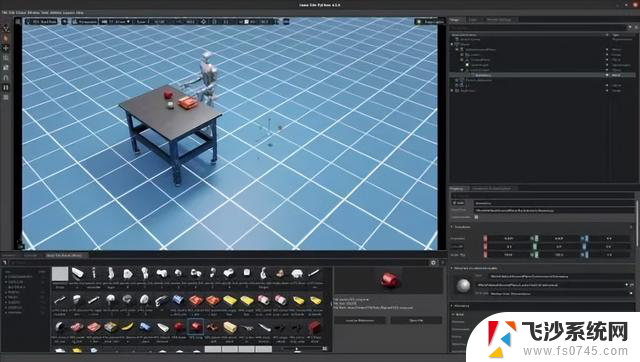Toggle the Instanceable checkbox
This screenshot has width=640, height=362.
(476, 217)
